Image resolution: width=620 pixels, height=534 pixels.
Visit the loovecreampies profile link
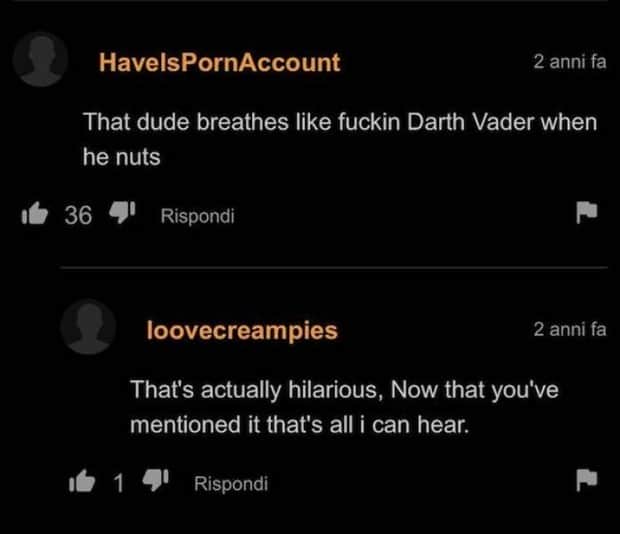point(242,330)
